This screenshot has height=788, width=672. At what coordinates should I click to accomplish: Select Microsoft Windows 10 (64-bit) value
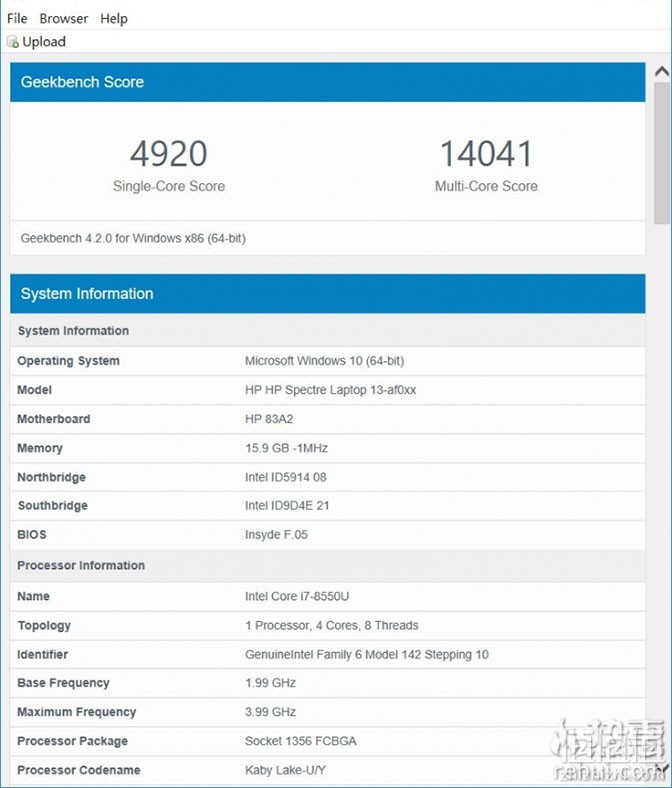click(x=325, y=361)
